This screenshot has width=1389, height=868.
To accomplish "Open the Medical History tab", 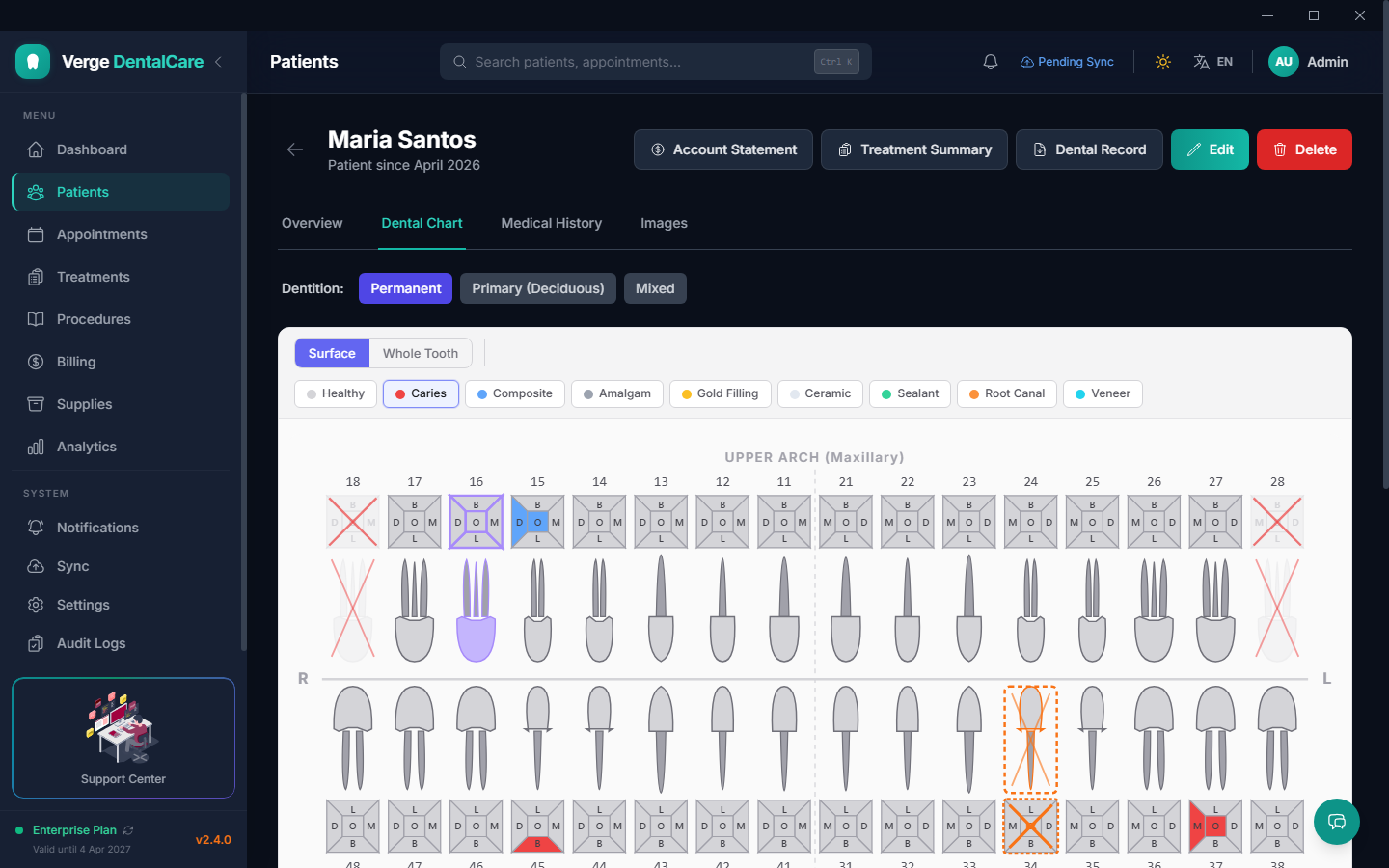I will (x=551, y=223).
